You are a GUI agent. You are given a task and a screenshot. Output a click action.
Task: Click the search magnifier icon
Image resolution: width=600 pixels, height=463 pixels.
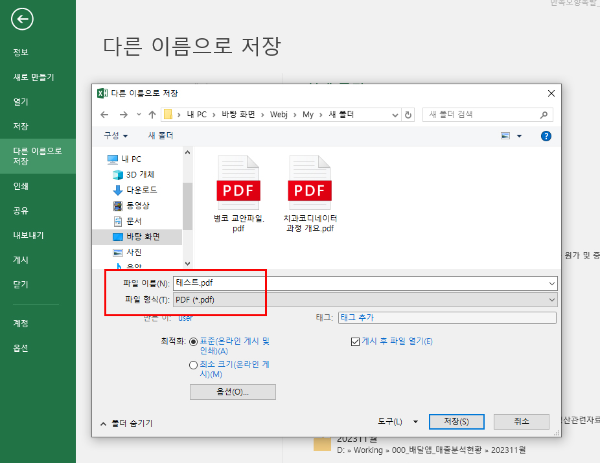pyautogui.click(x=544, y=114)
